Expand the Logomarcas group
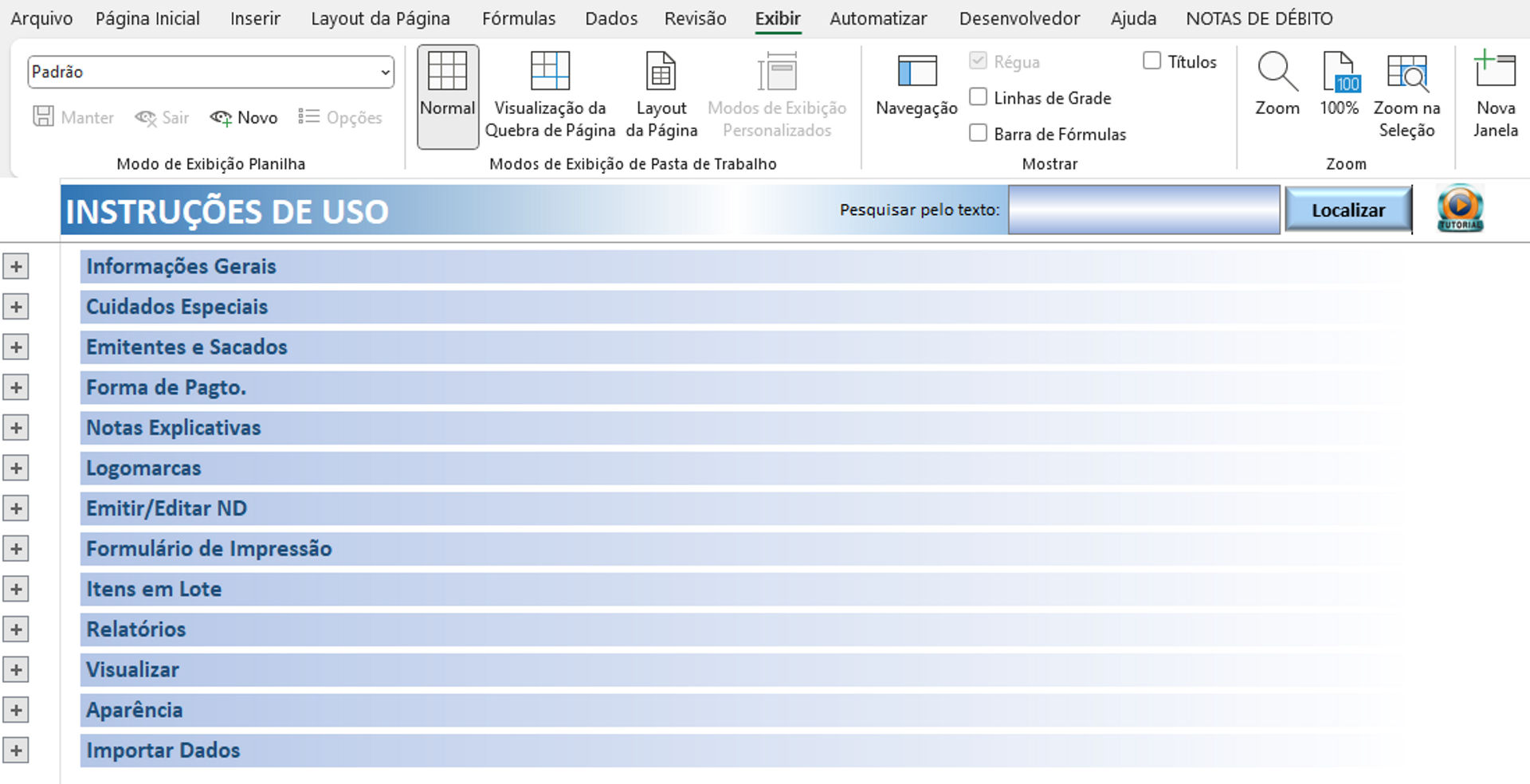 [16, 468]
